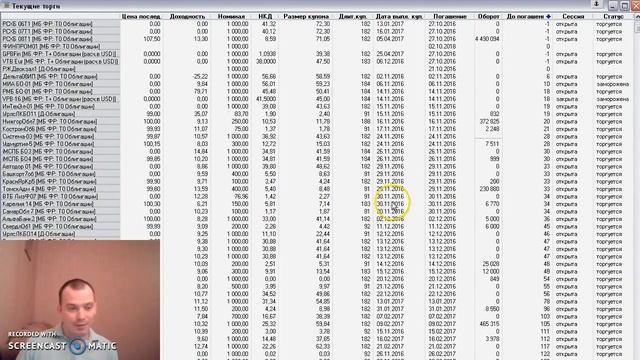Select the ИроslЛКБО14 Д-Облигации row
The height and width of the screenshot is (360, 640).
pos(60,234)
